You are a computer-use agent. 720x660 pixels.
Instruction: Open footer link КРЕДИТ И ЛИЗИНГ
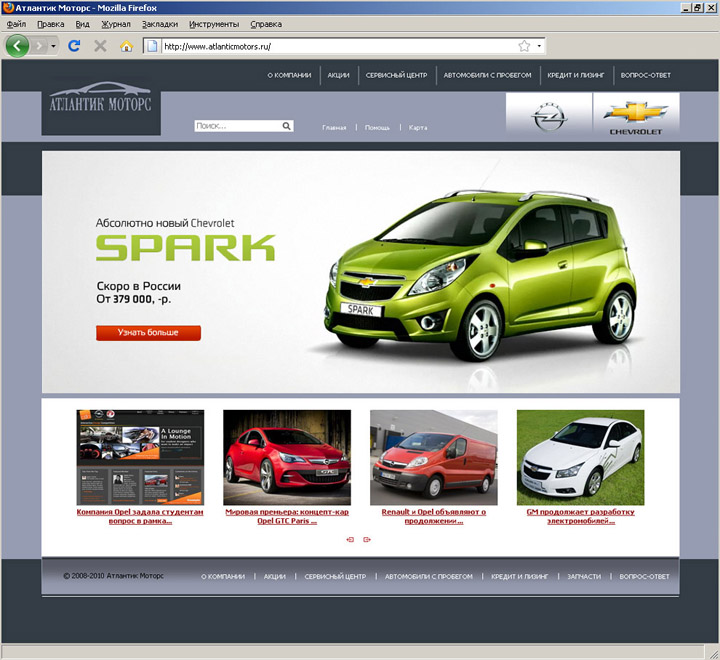520,576
